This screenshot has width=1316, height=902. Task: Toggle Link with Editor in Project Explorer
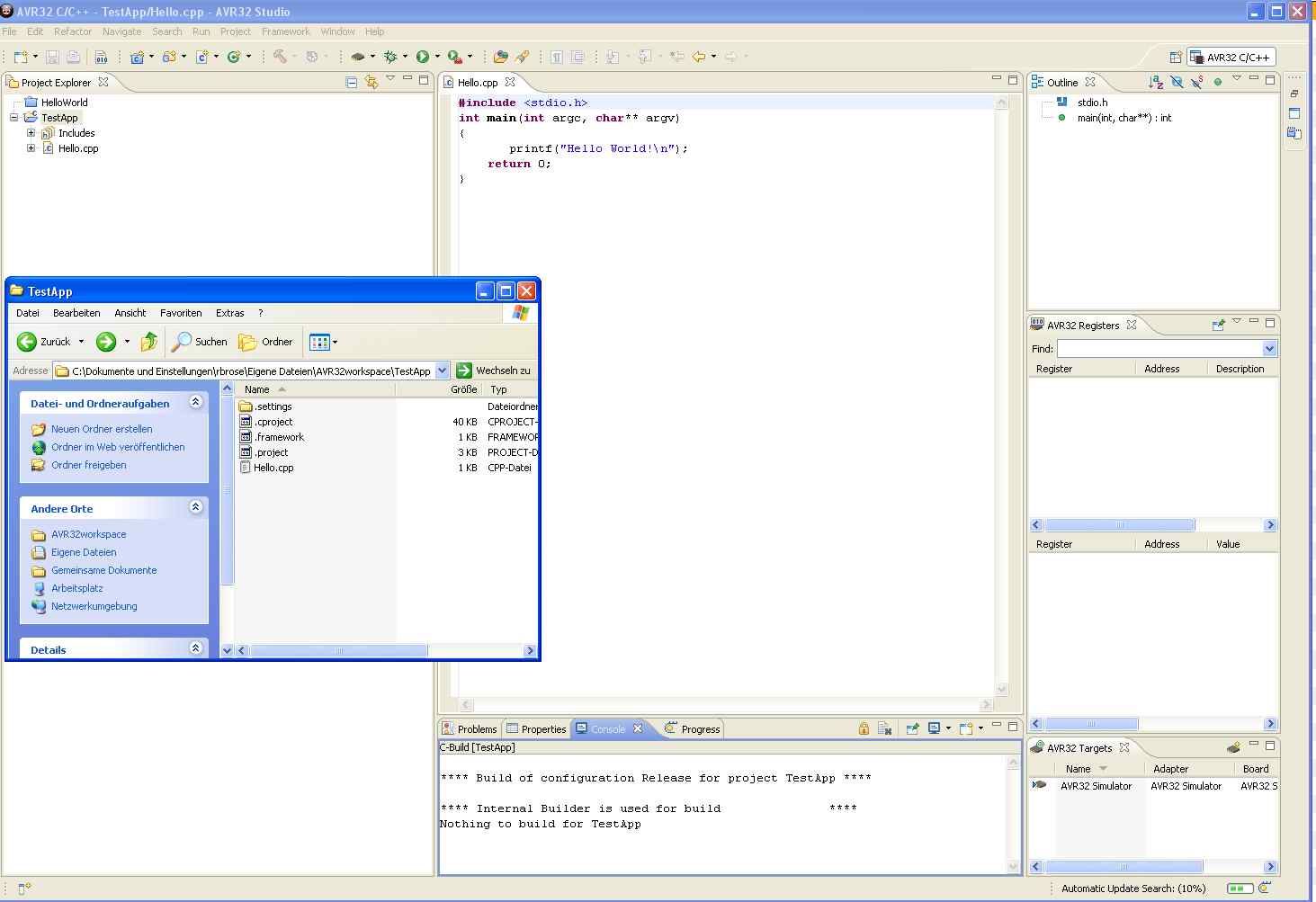point(372,82)
